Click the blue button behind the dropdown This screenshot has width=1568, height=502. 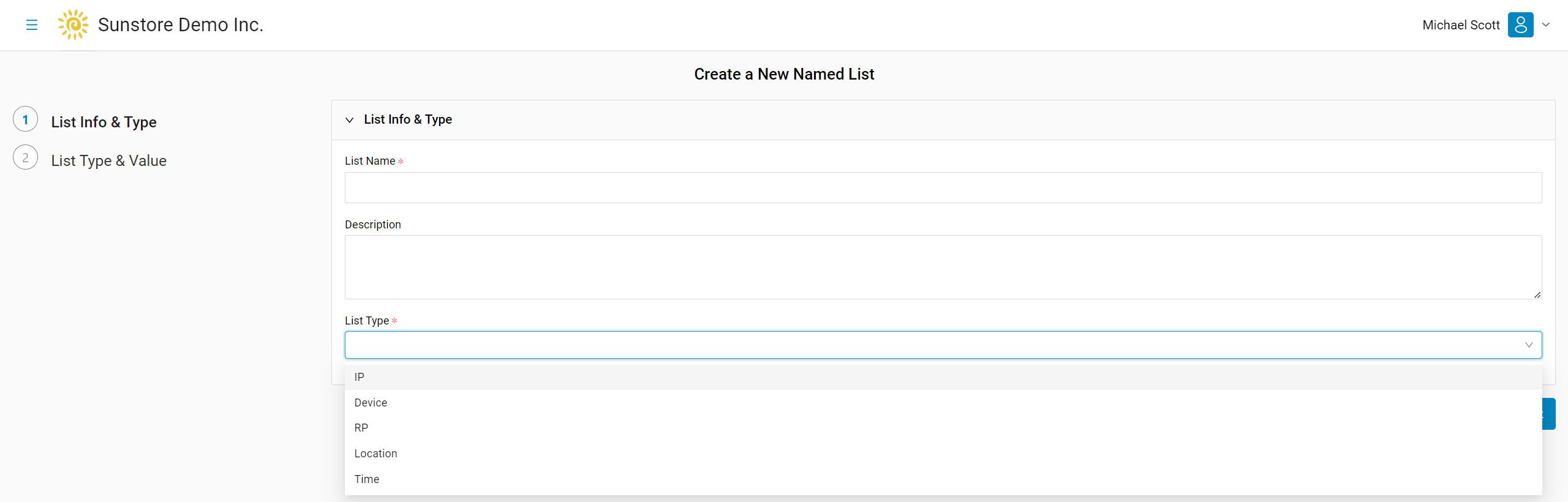pyautogui.click(x=1549, y=414)
